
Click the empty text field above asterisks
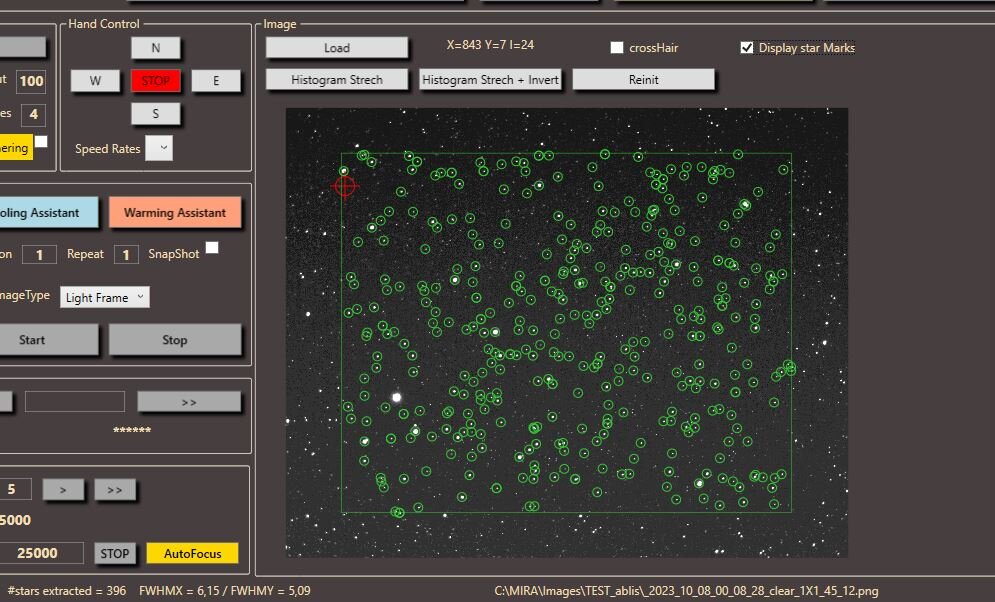[75, 402]
